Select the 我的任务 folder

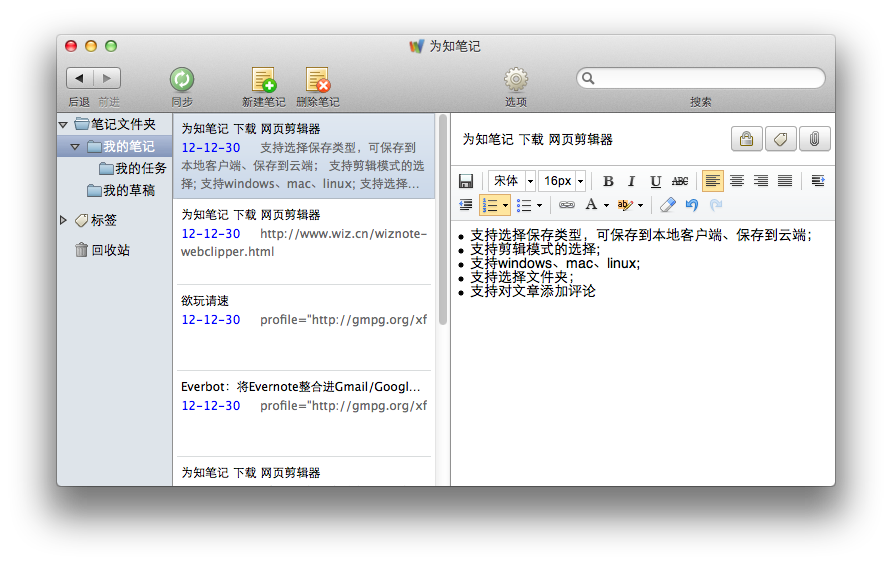[x=133, y=168]
